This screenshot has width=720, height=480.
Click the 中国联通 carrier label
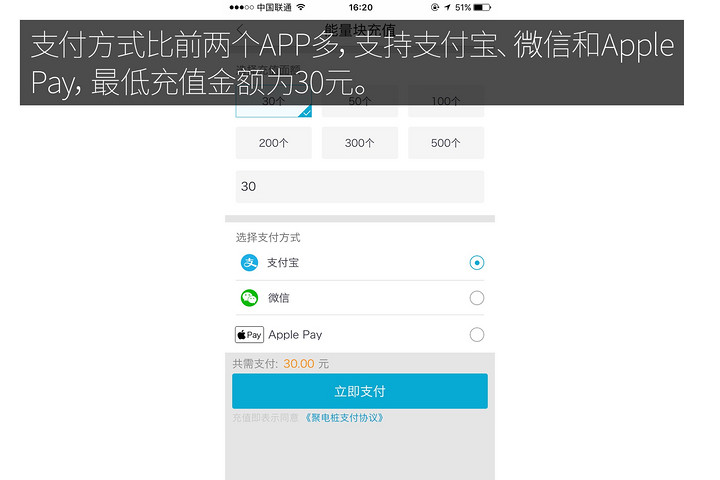[x=274, y=7]
